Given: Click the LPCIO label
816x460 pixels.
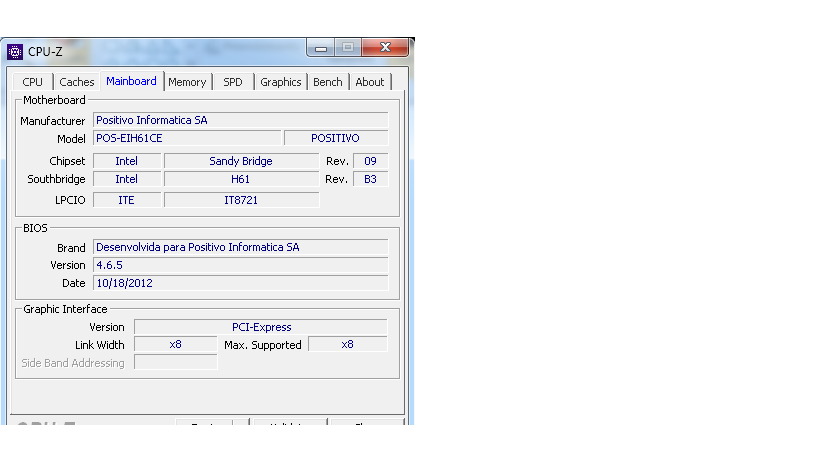Looking at the screenshot, I should coord(70,200).
